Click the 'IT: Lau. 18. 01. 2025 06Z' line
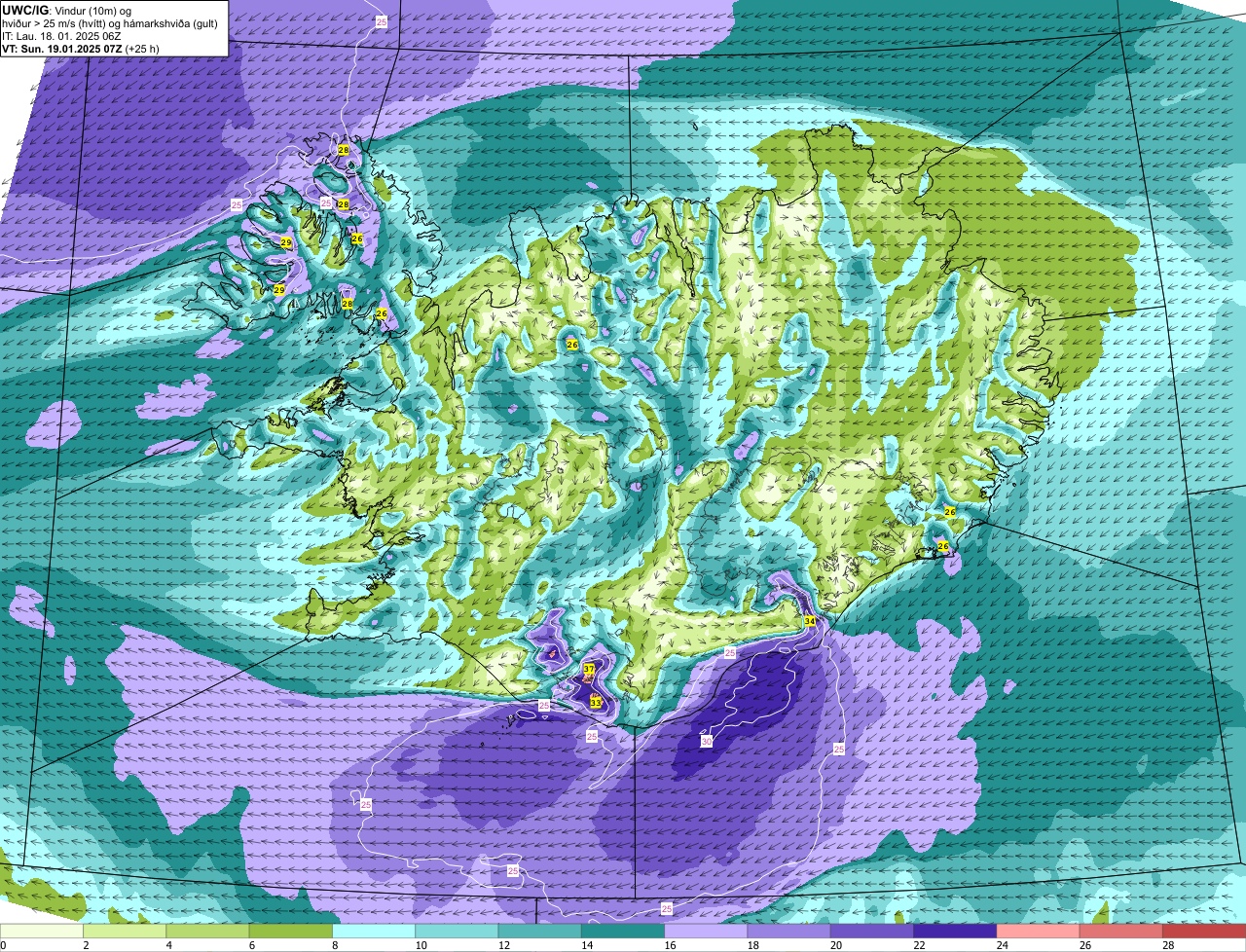Image resolution: width=1246 pixels, height=952 pixels. pyautogui.click(x=61, y=35)
